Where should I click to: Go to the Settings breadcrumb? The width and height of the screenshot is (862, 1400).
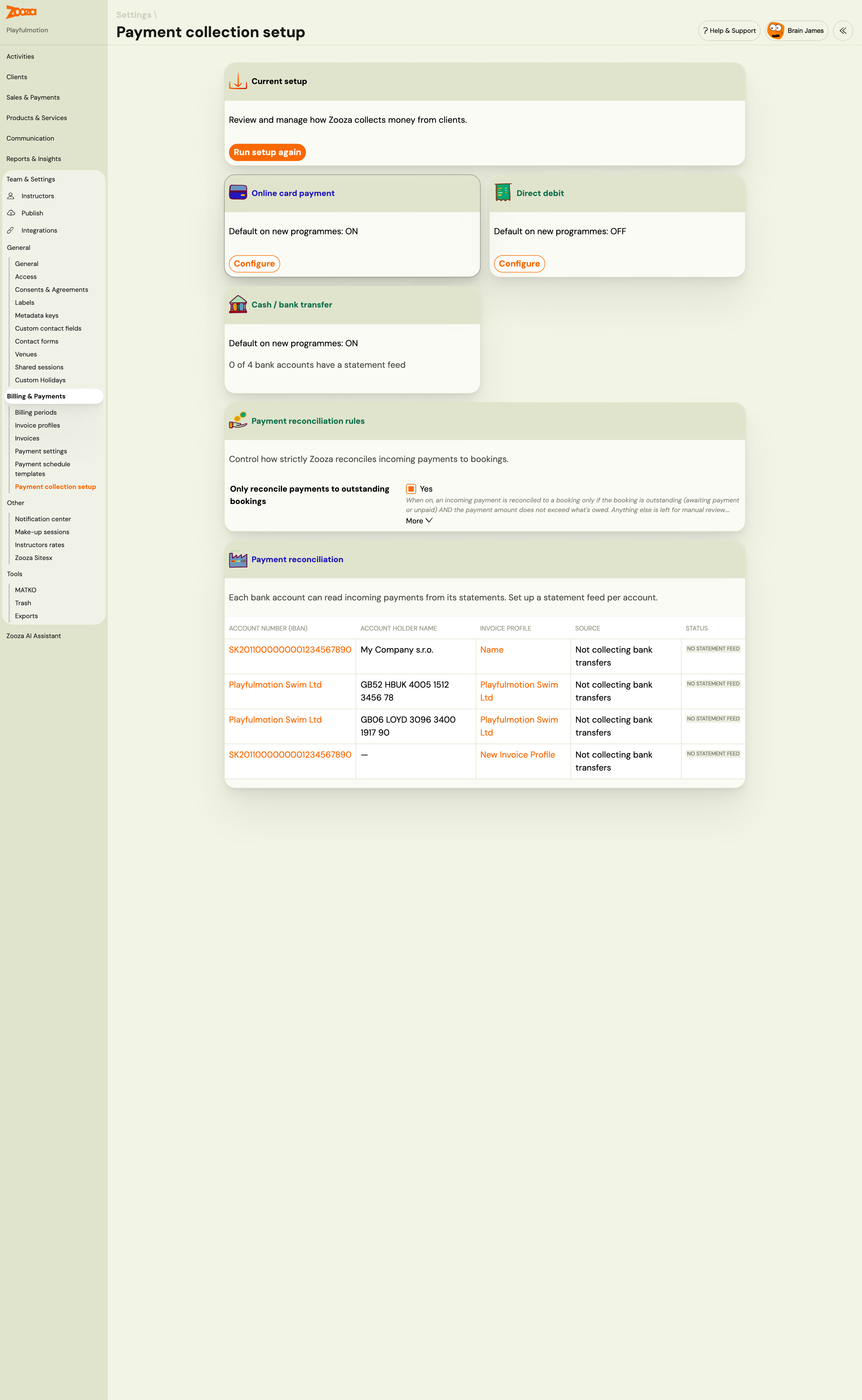133,15
